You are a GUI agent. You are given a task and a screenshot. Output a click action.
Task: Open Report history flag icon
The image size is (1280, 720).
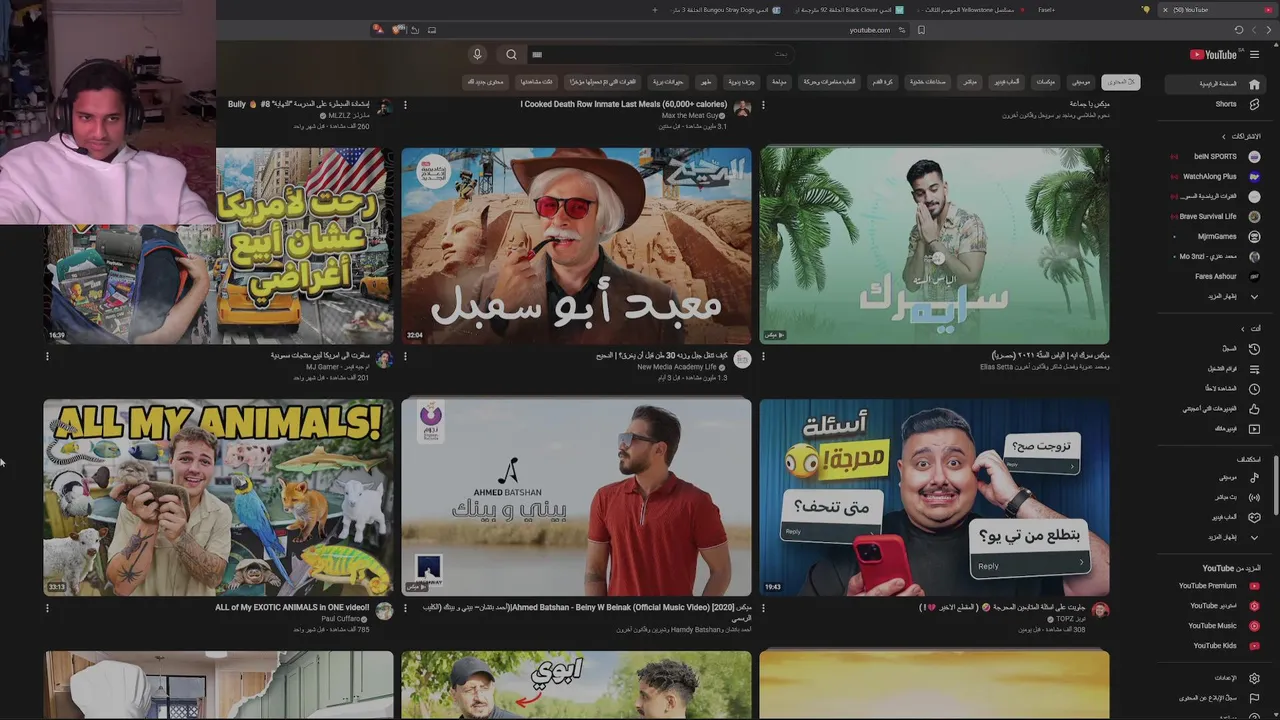click(1254, 698)
